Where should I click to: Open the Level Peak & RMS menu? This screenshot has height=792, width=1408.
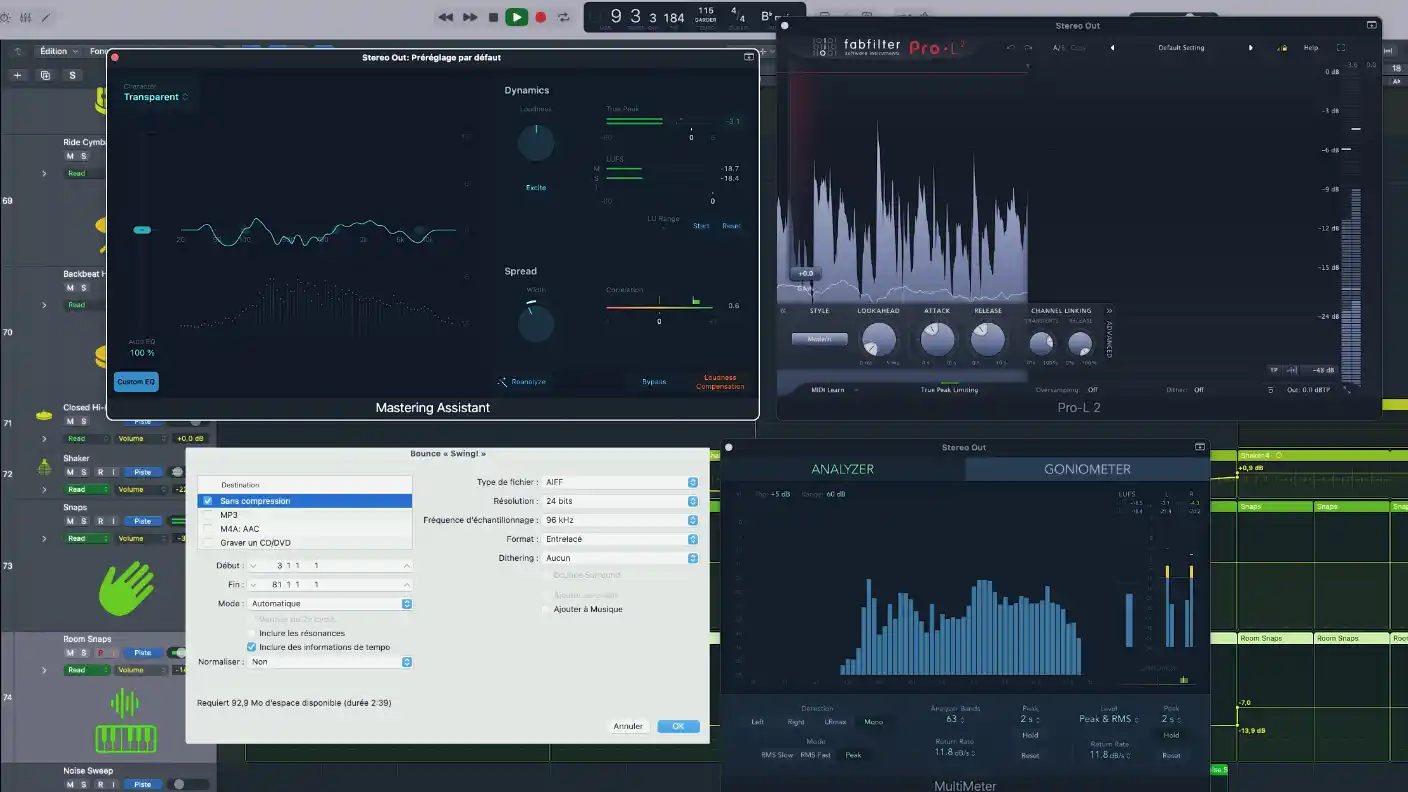pos(1109,719)
